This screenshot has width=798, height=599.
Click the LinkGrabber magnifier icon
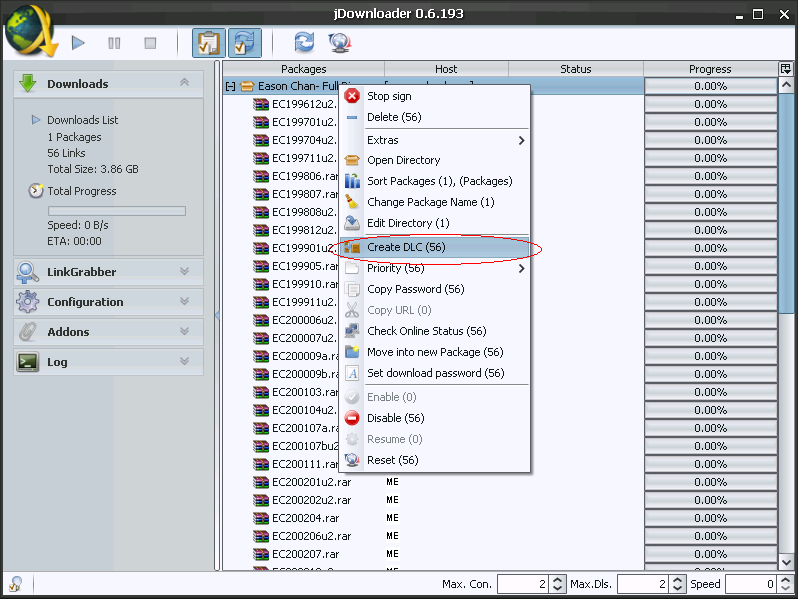click(x=27, y=272)
